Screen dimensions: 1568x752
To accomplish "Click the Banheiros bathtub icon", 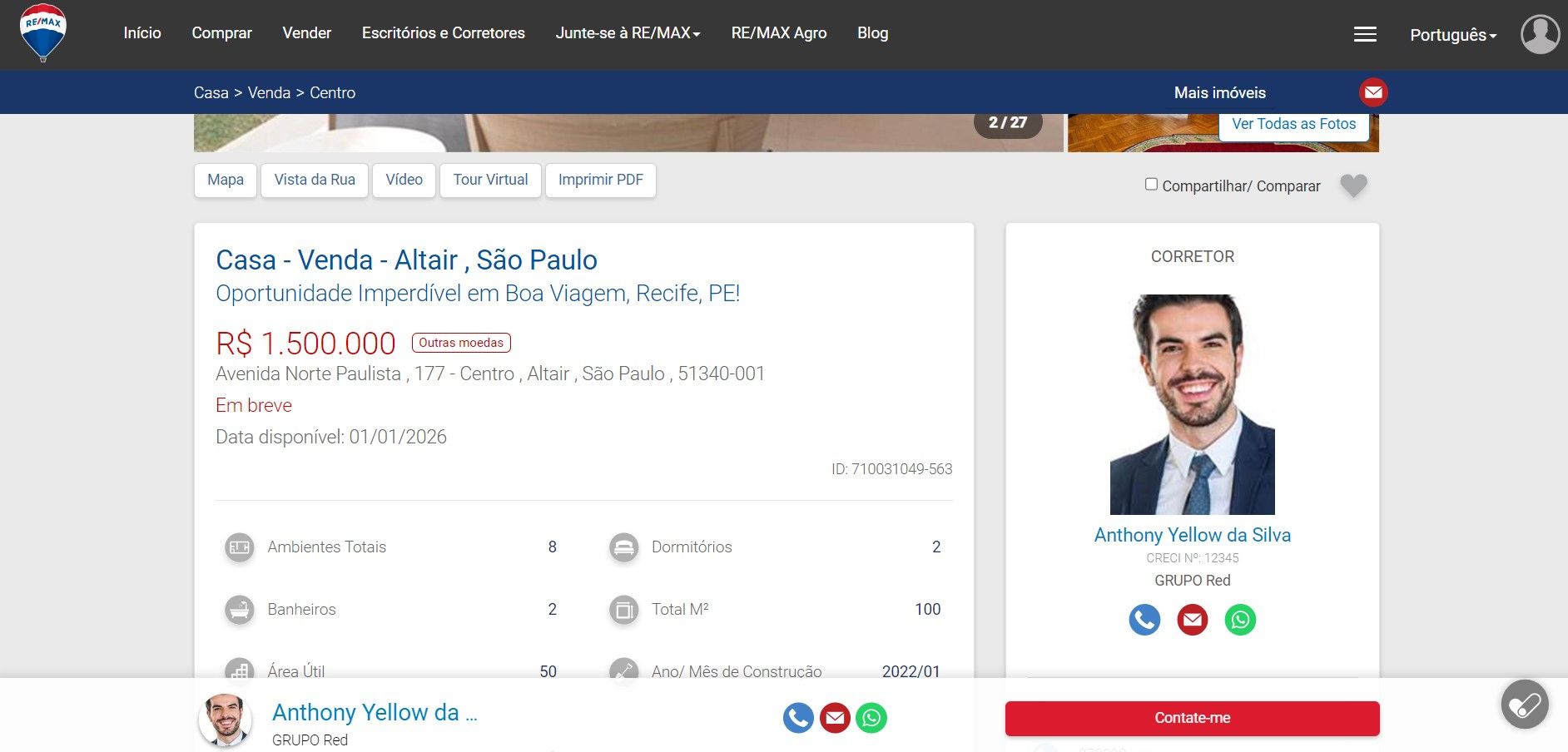I will [240, 610].
